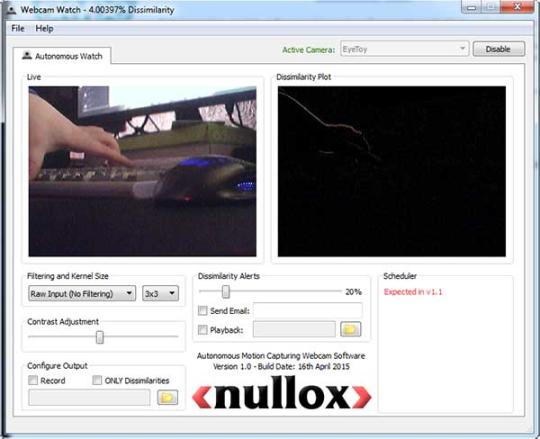Expand the 3x3 kernel size dropdown

point(160,293)
